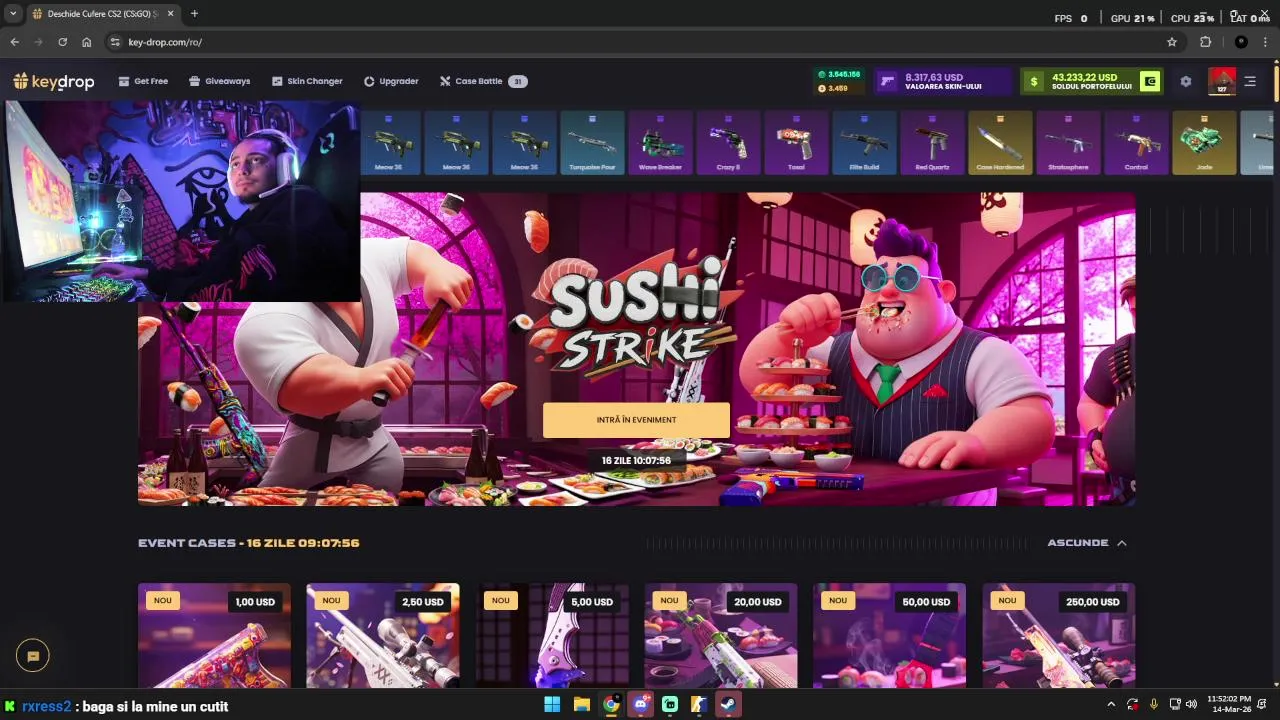1280x720 pixels.
Task: Open Case Battle with 31 badge
Action: [483, 81]
